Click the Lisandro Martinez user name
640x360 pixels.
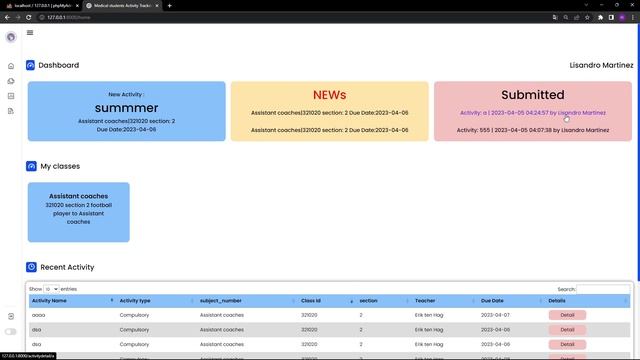pyautogui.click(x=601, y=65)
